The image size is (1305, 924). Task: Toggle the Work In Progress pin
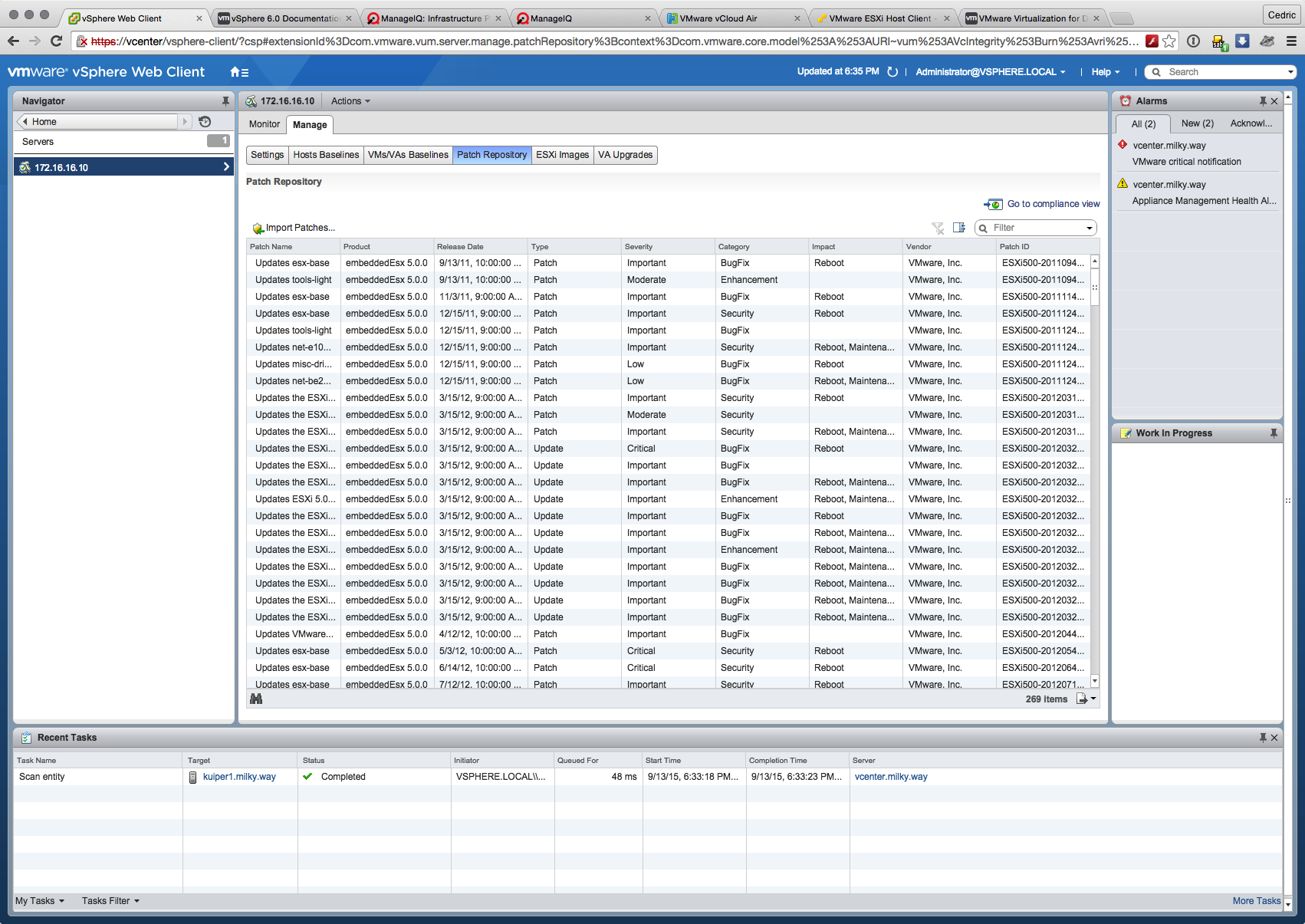1274,433
